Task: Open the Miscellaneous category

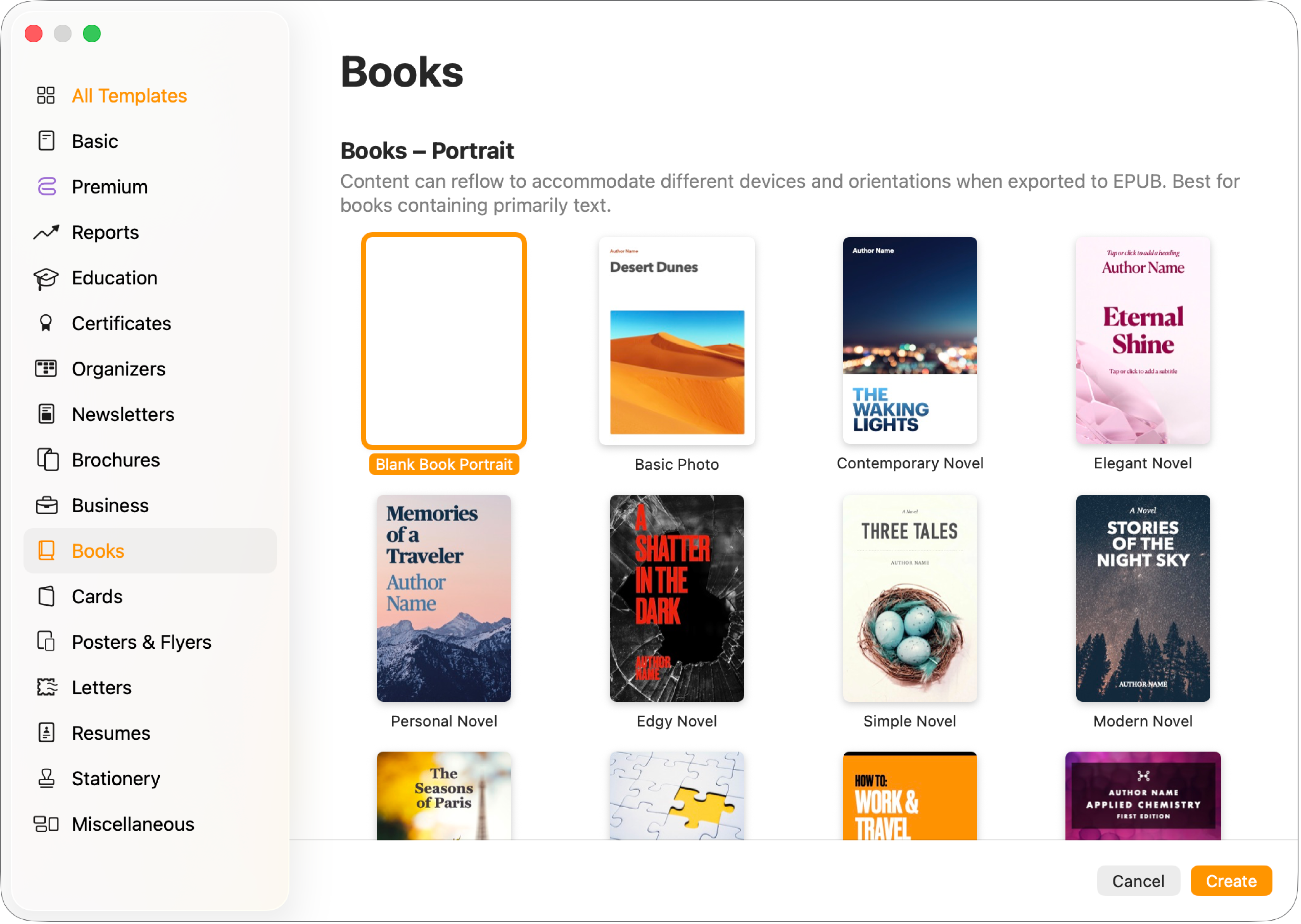Action: click(133, 824)
